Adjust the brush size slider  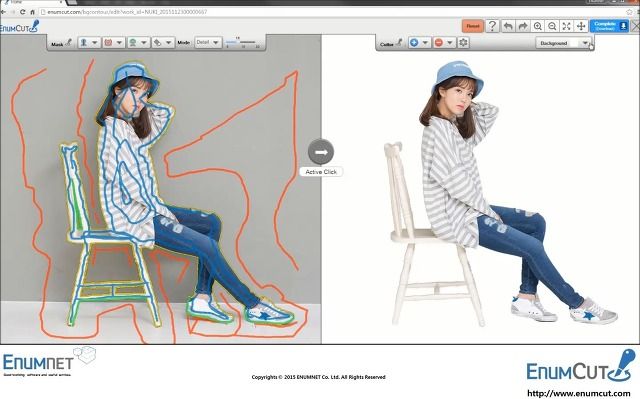tap(241, 42)
